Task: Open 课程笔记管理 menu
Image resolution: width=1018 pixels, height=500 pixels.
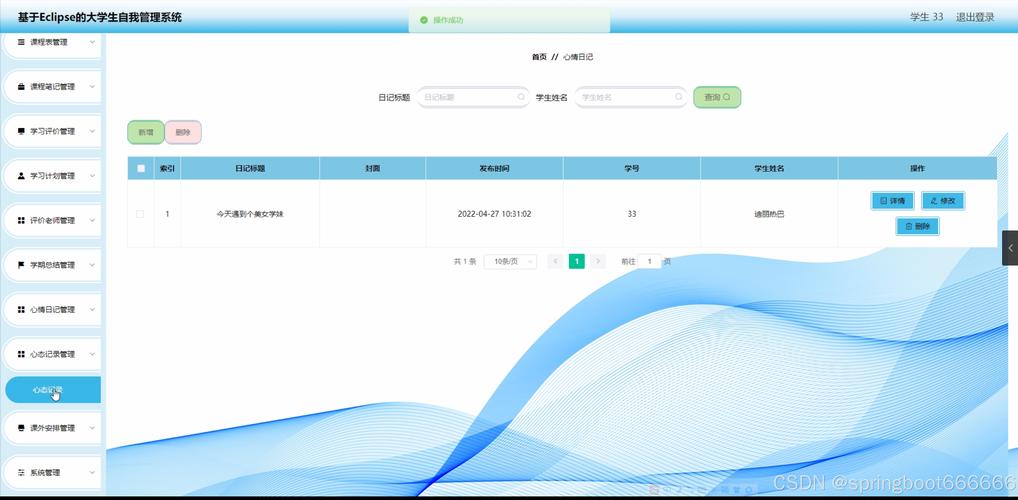Action: (53, 86)
